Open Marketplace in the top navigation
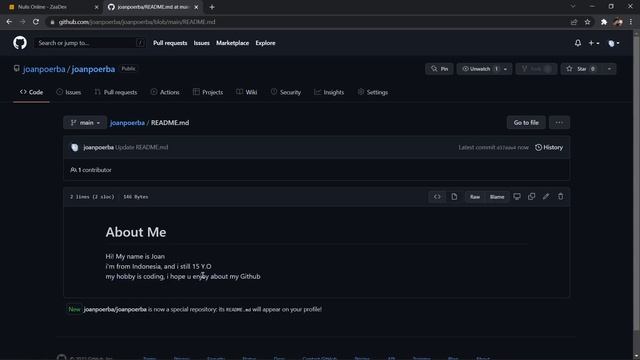640x360 pixels. pyautogui.click(x=232, y=43)
